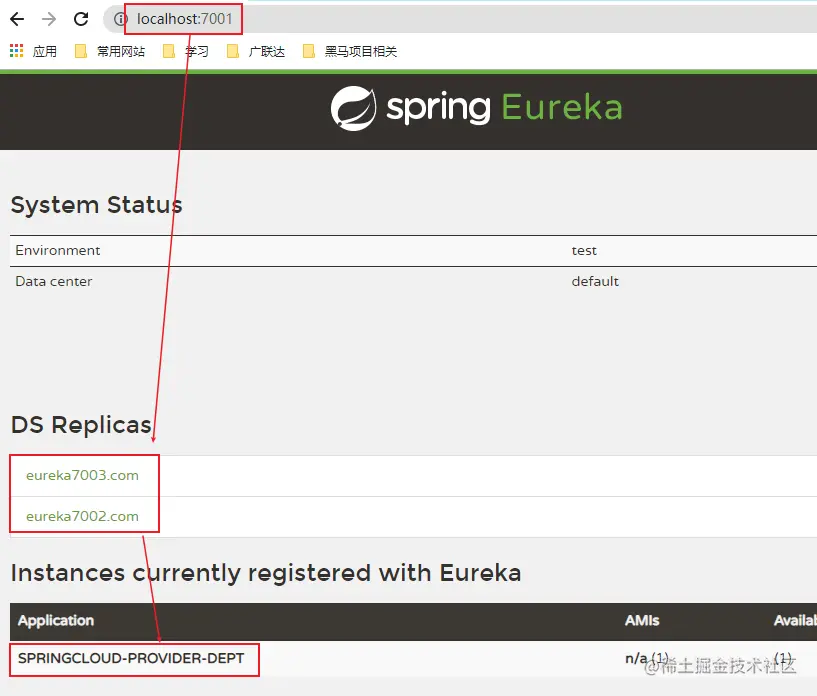Open the site info icon in the address bar
Screen dimensions: 817x696
click(x=120, y=19)
